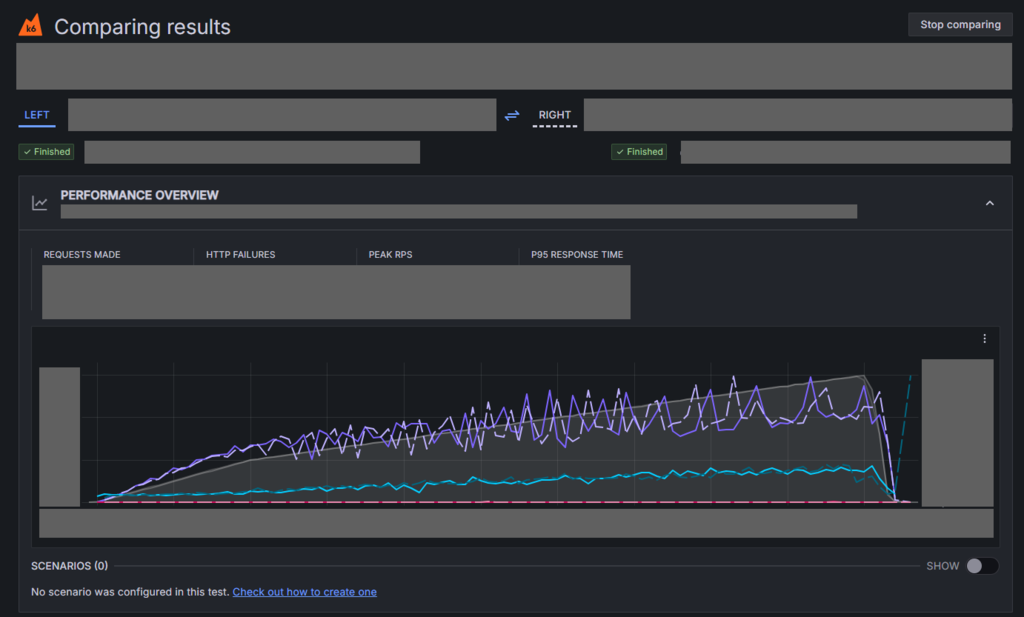This screenshot has height=617, width=1024.
Task: Click the Stop comparing button
Action: point(960,24)
